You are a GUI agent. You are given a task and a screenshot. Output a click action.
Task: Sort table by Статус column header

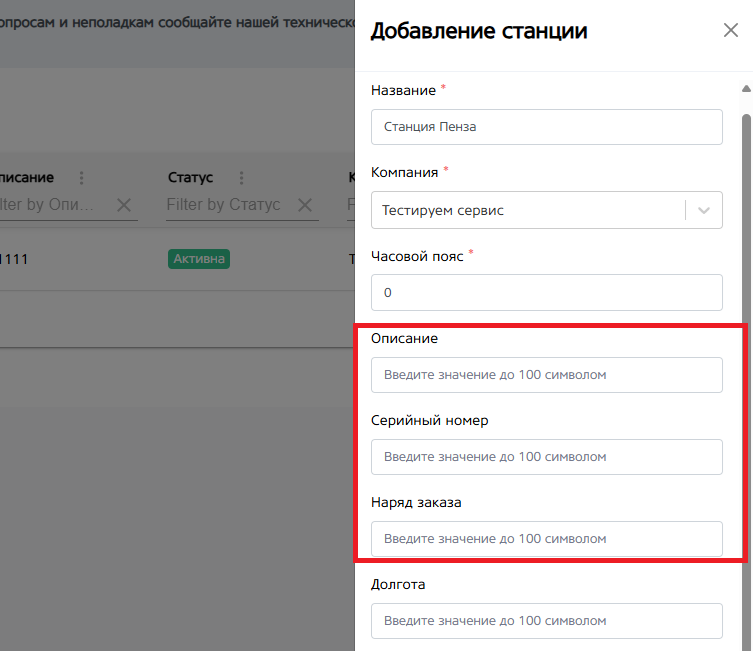(190, 178)
